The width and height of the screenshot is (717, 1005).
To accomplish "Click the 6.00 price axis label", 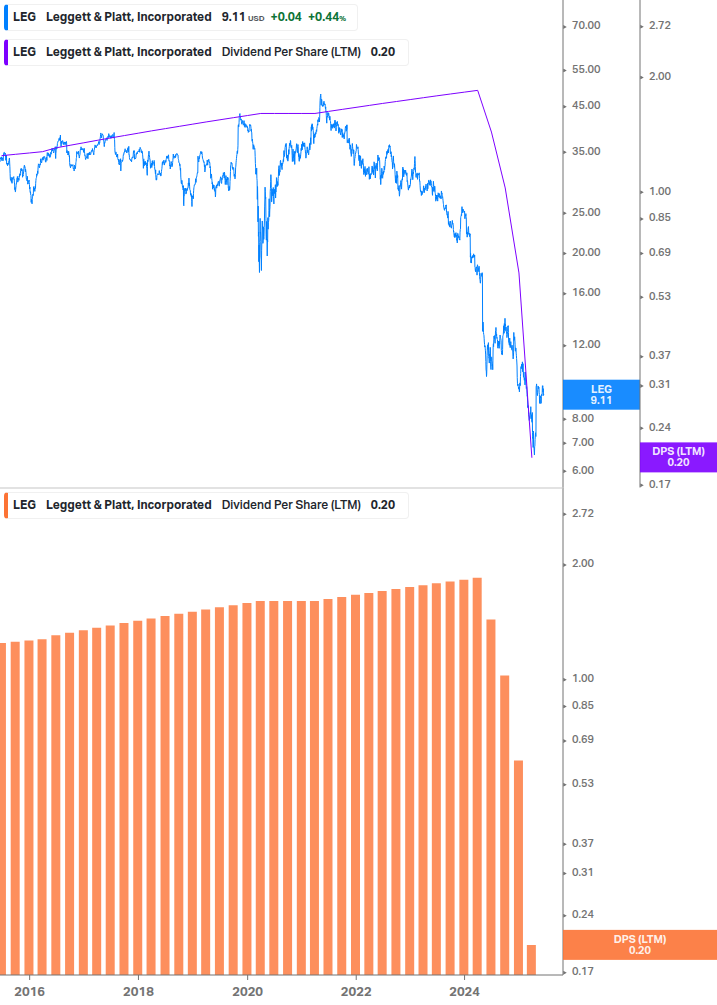I will 582,470.
